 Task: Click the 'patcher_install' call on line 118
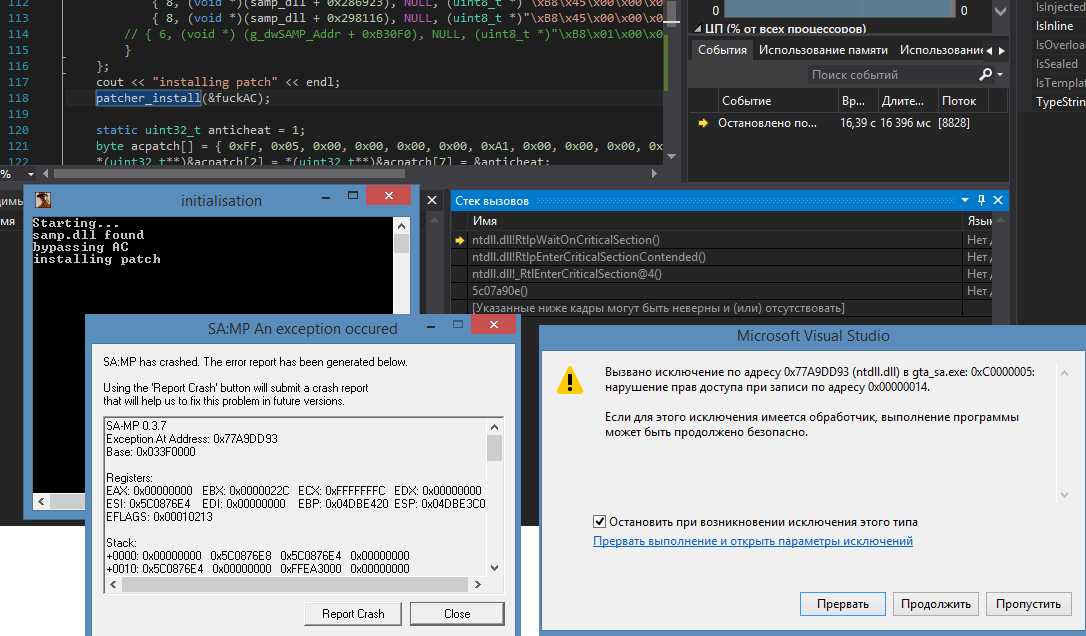coord(148,98)
